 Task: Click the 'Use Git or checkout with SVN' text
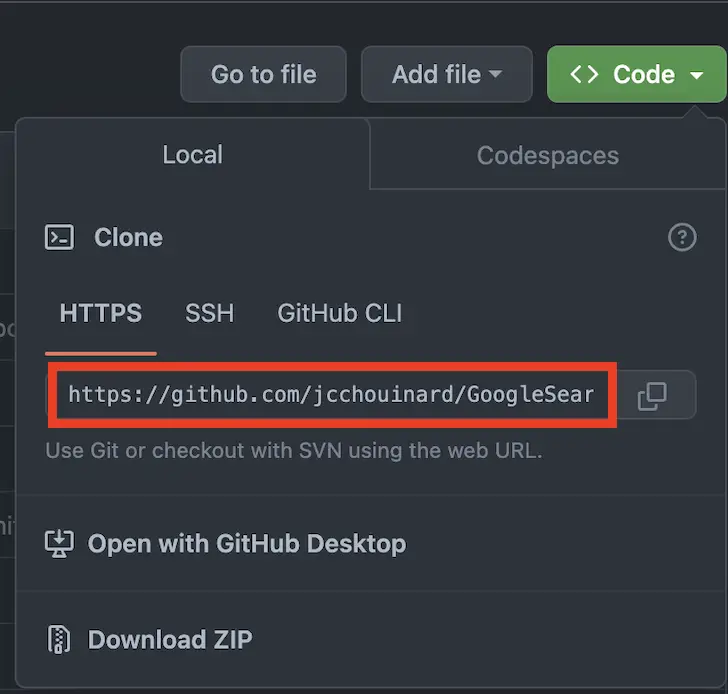pyautogui.click(x=294, y=450)
